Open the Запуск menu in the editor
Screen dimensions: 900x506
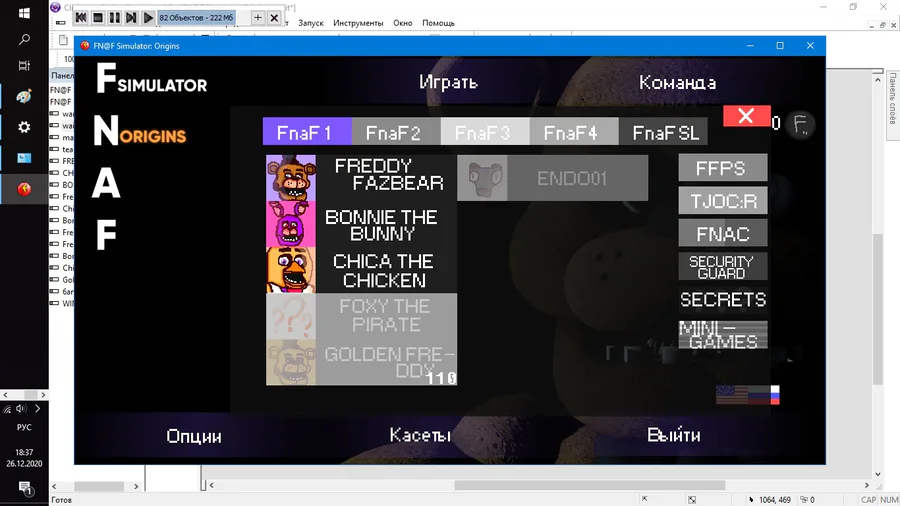tap(311, 23)
